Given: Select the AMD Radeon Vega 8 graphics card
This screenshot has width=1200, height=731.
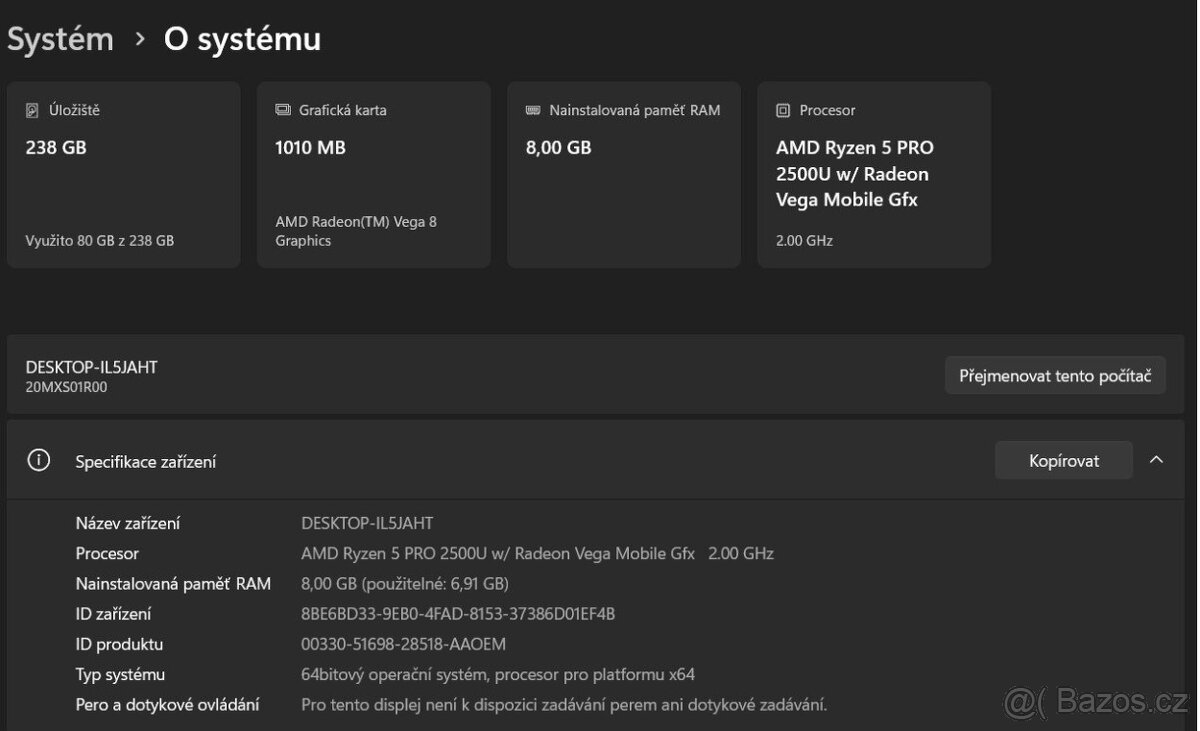Looking at the screenshot, I should click(373, 175).
